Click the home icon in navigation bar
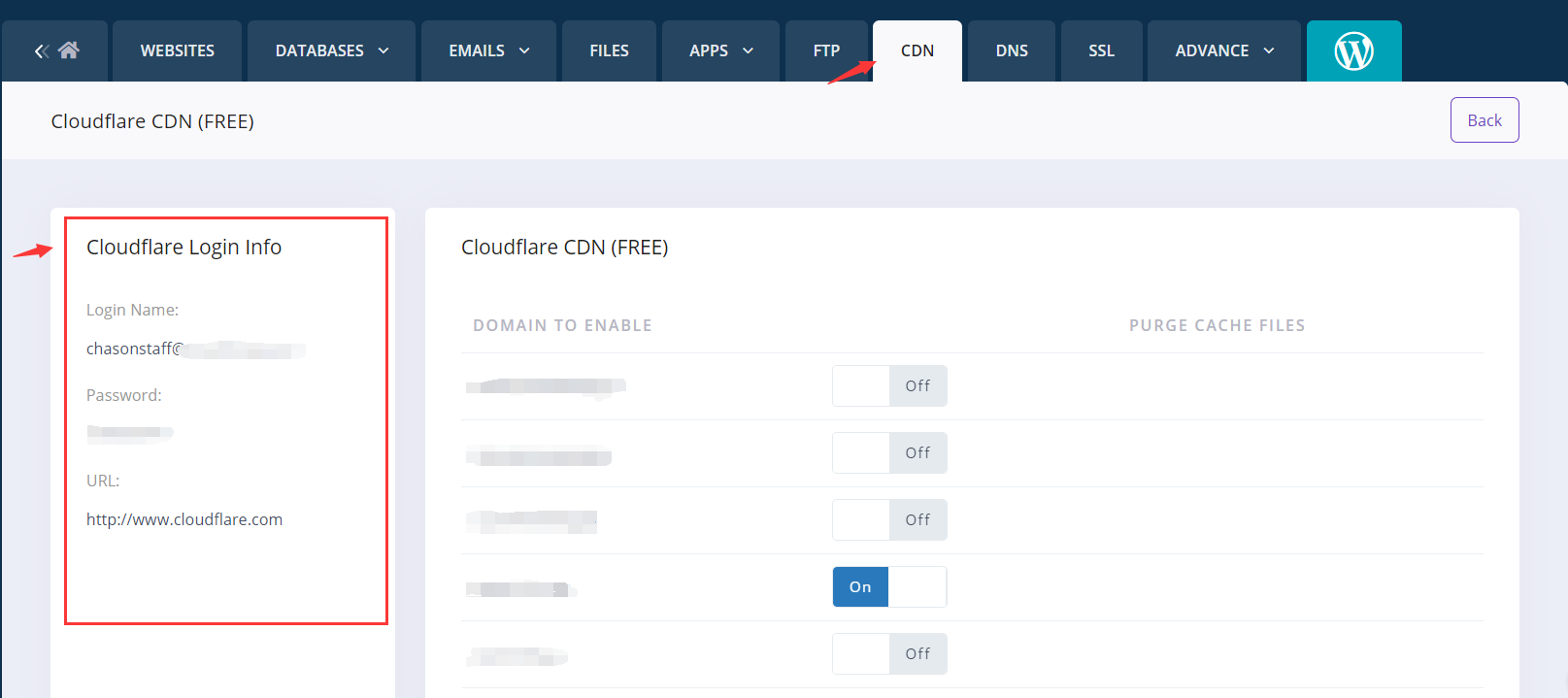The image size is (1568, 698). pos(69,50)
